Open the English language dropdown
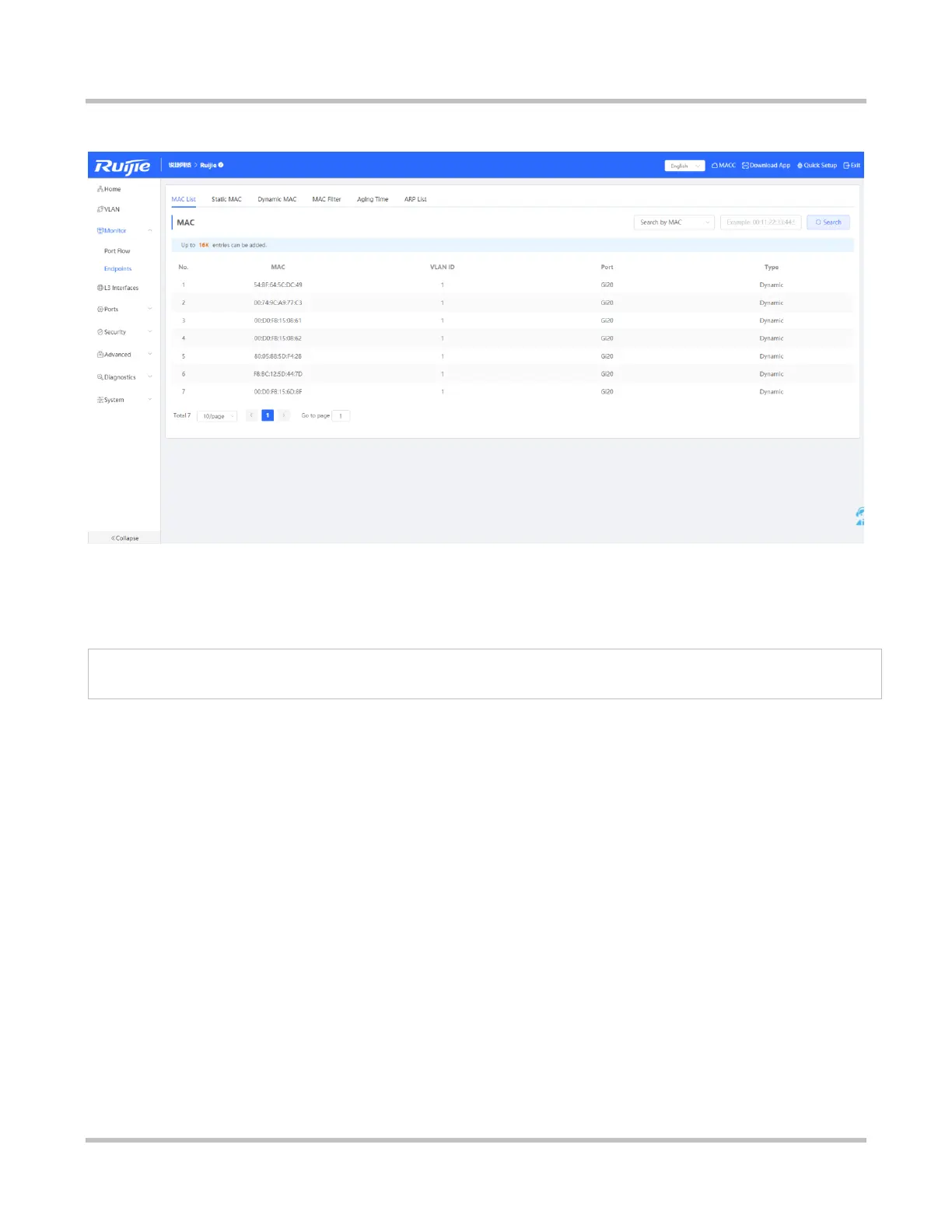Viewport: 952px width, 1232px height. pos(684,166)
